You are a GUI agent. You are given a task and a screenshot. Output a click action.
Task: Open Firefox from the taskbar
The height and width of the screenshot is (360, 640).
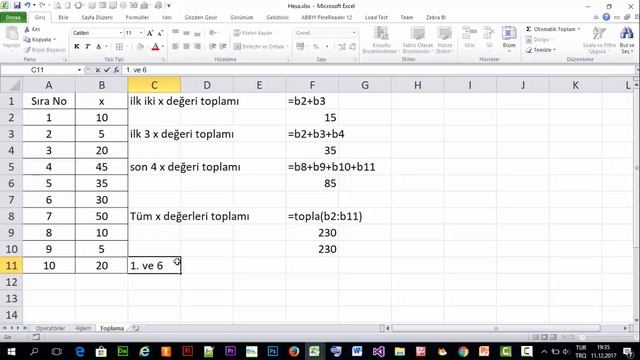click(294, 351)
